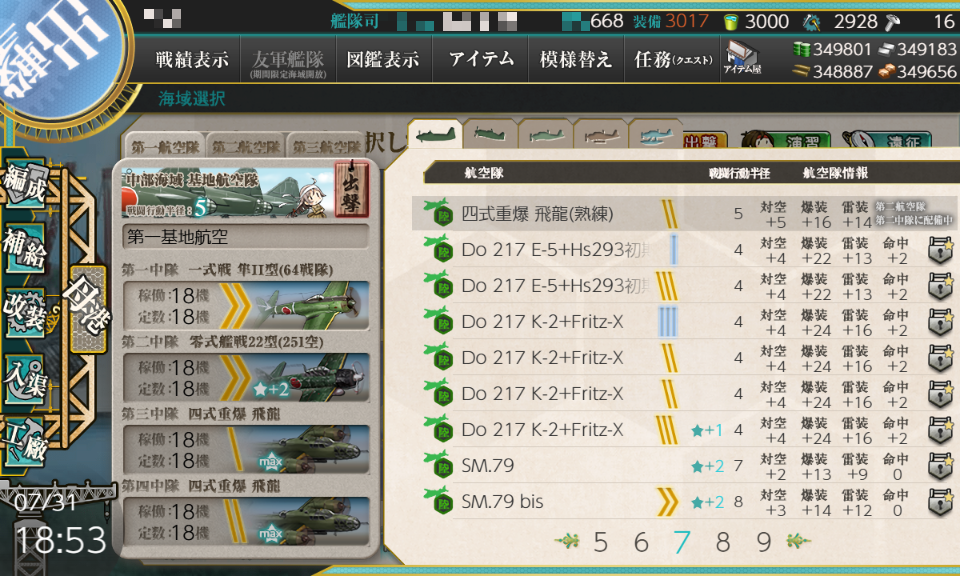Select 第三中隊 四式重爆 飛龍 slot
Screen dimensions: 960x576
[246, 449]
